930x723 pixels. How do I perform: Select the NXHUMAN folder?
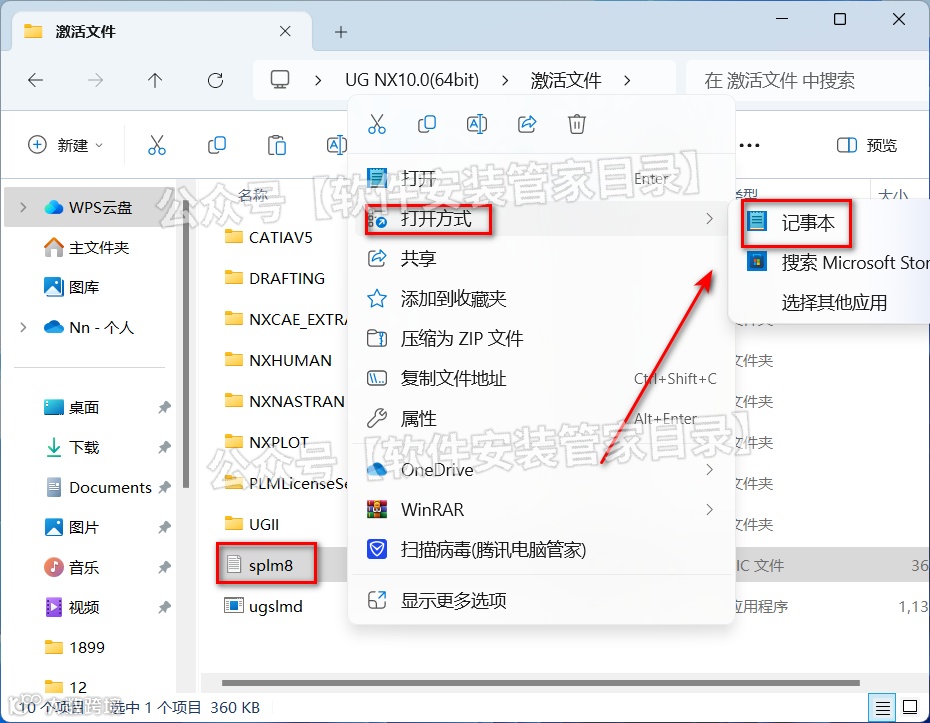[278, 360]
